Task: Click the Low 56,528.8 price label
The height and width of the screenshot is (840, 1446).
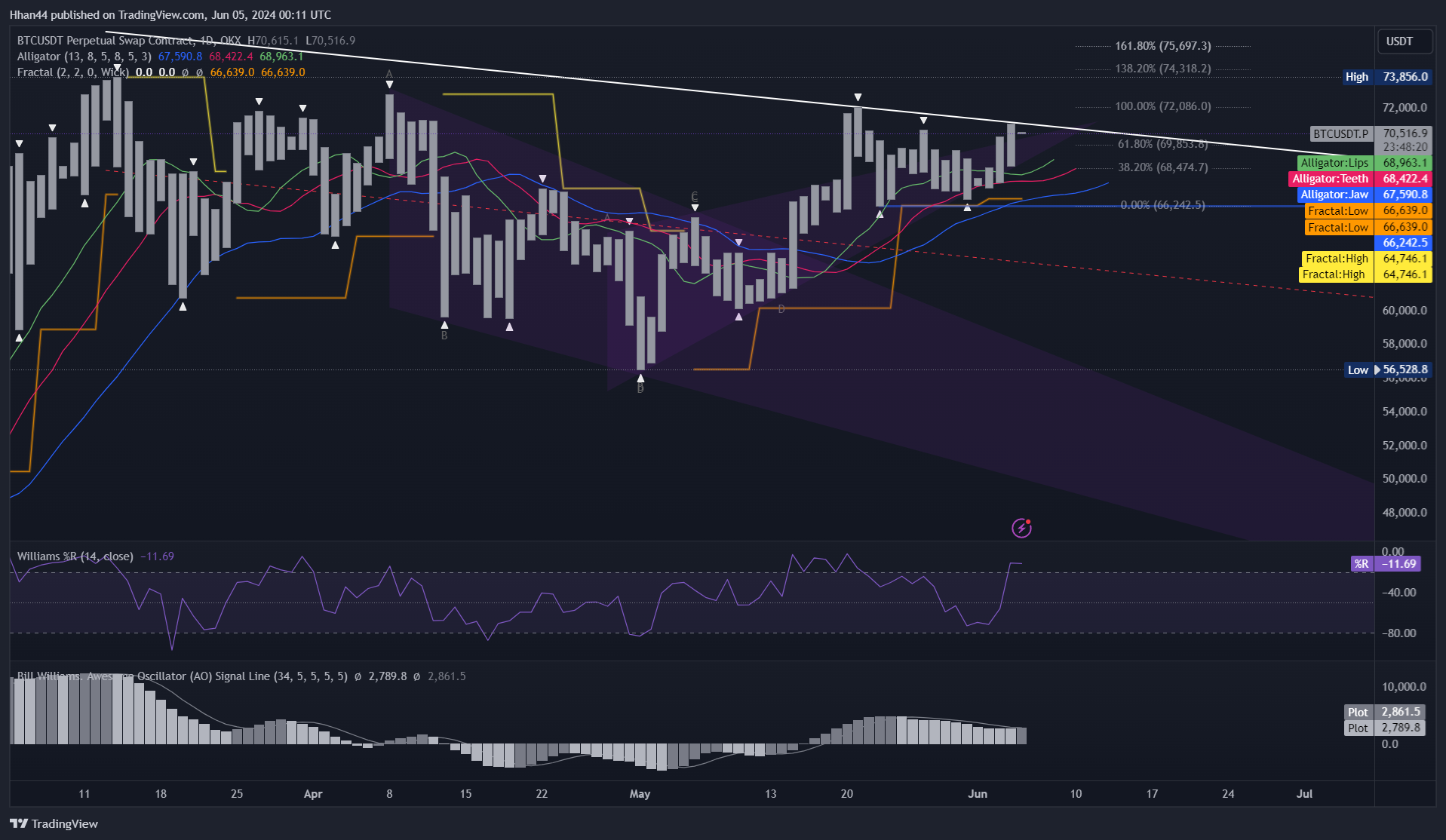Action: [x=1388, y=369]
